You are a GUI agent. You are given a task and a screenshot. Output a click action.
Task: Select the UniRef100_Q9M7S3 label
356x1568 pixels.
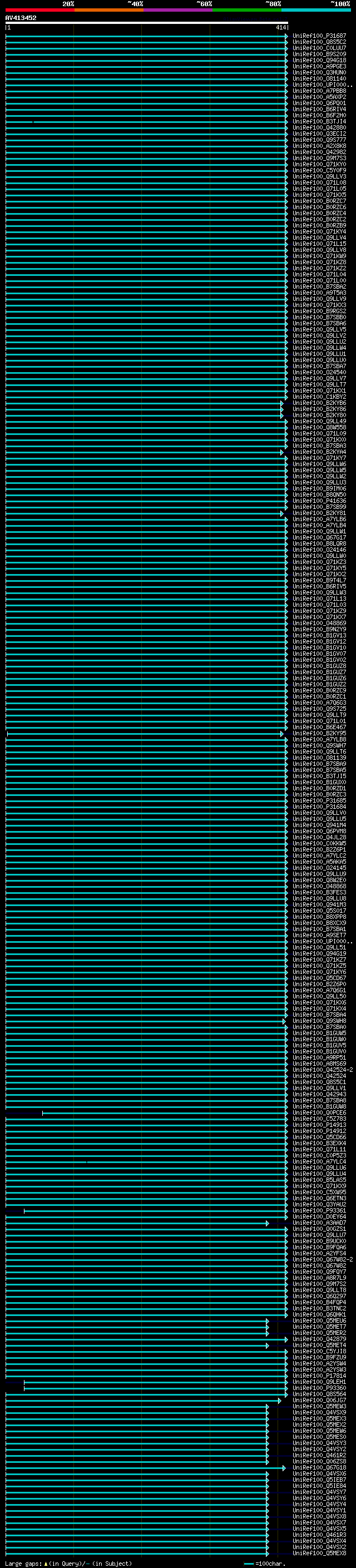(x=319, y=159)
